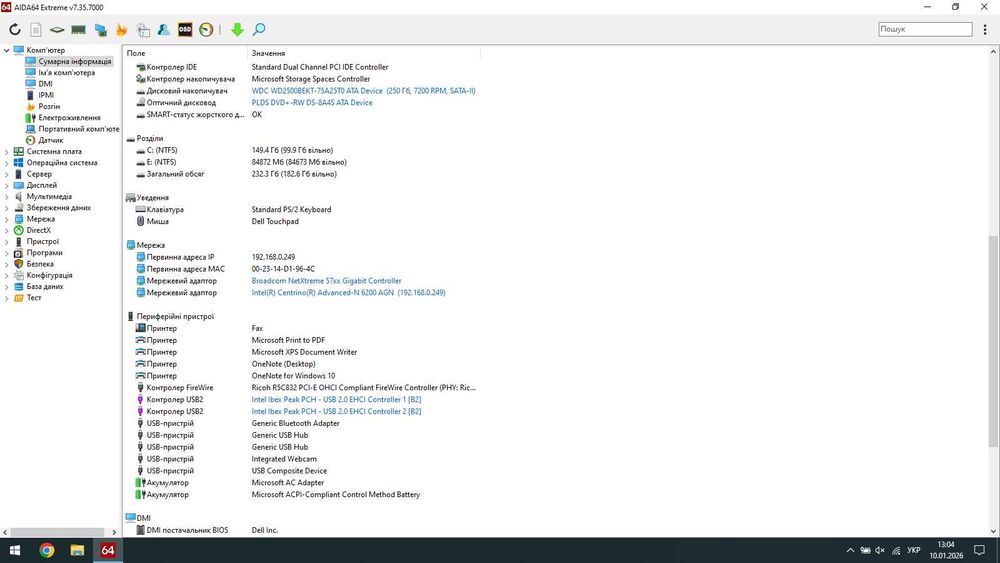Click the Refresh toolbar icon
This screenshot has height=563, width=1000.
(15, 29)
